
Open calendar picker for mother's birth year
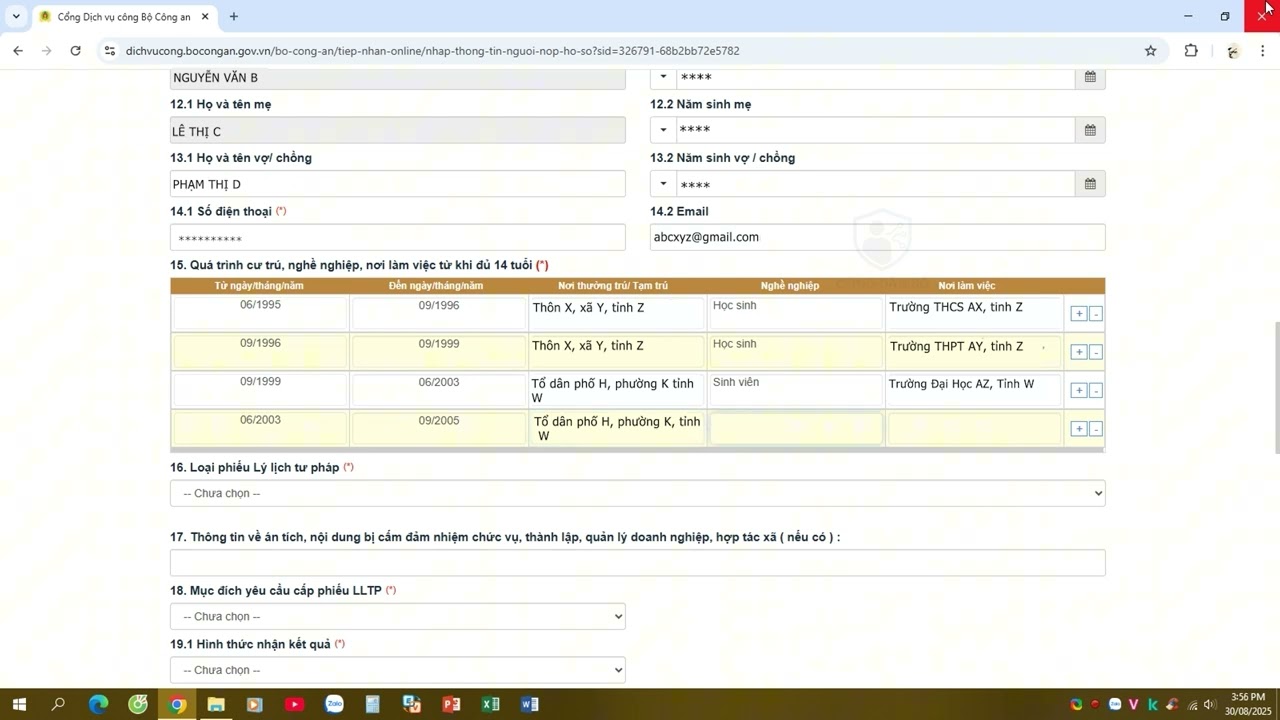1090,130
